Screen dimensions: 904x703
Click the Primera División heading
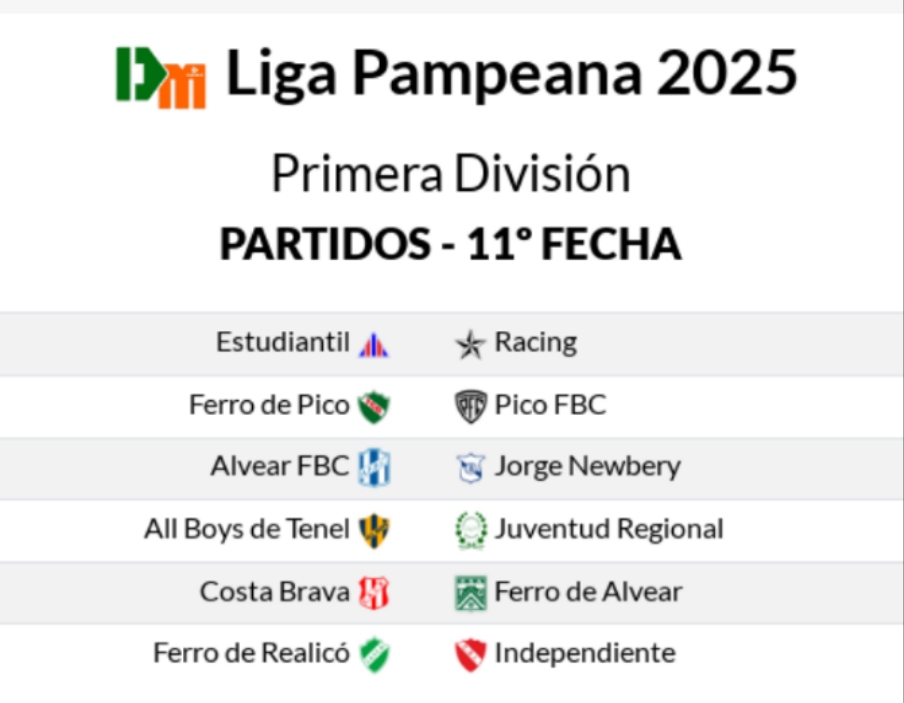coord(451,174)
